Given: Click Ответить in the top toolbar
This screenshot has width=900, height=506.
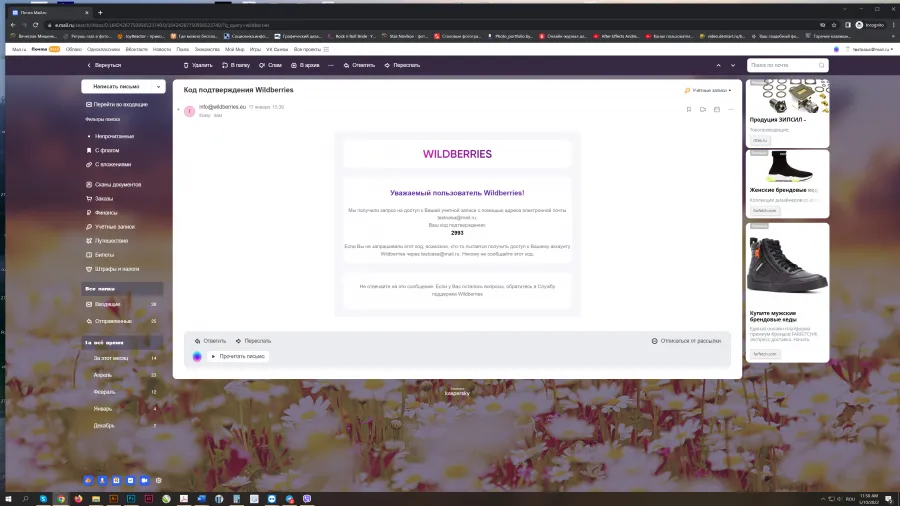Looking at the screenshot, I should point(359,65).
